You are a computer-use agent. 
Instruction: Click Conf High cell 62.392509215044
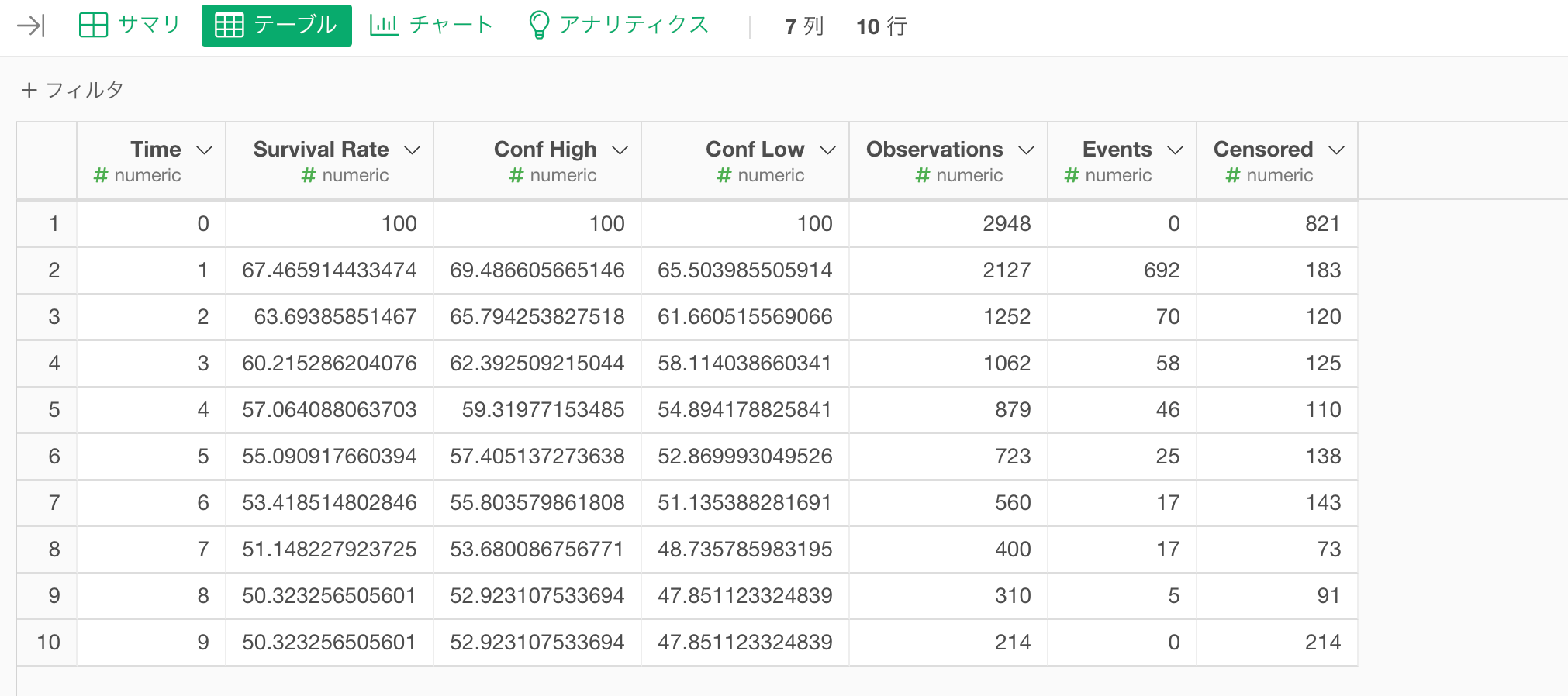tap(537, 364)
